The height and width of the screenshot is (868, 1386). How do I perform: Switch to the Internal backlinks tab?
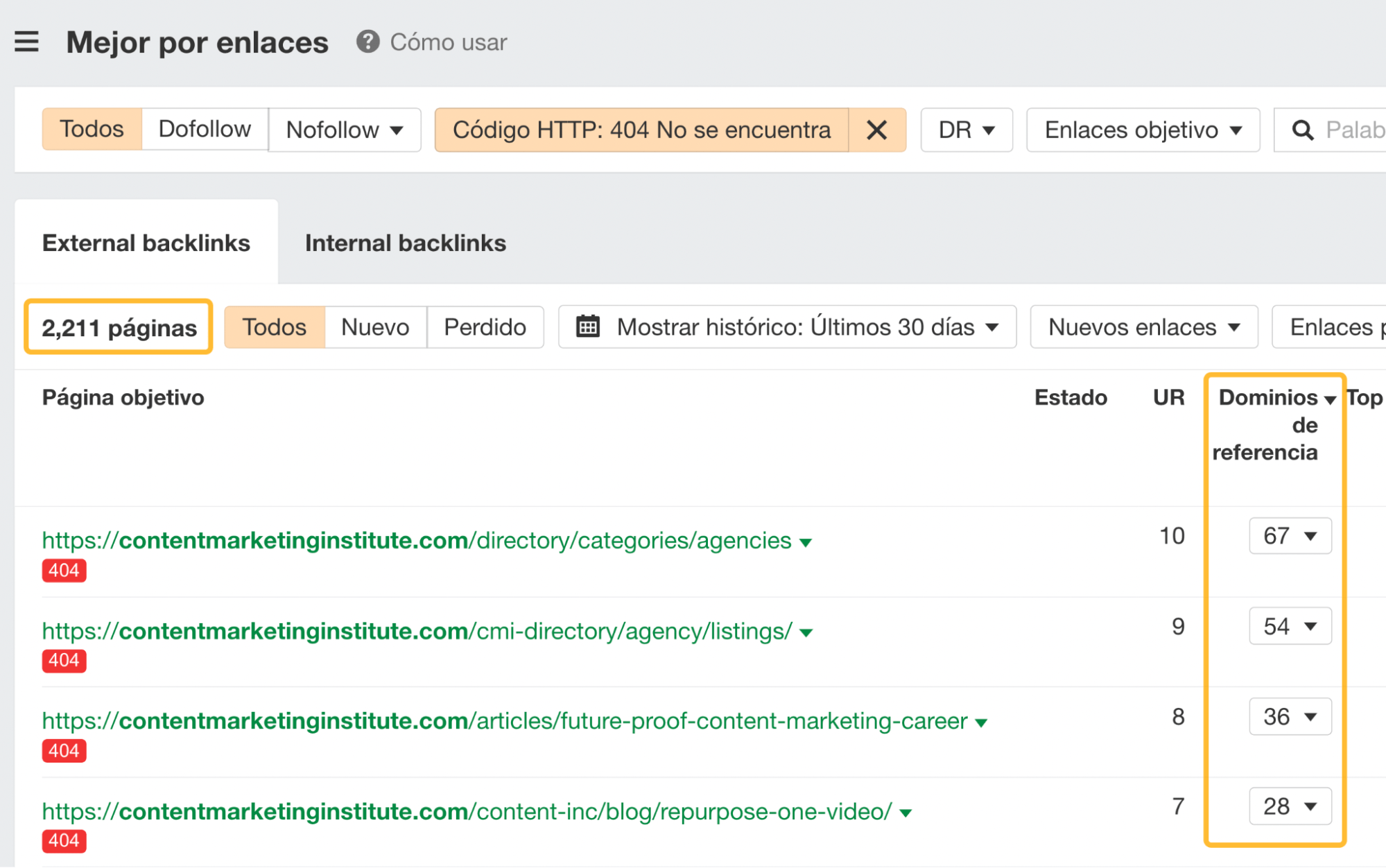[x=406, y=243]
